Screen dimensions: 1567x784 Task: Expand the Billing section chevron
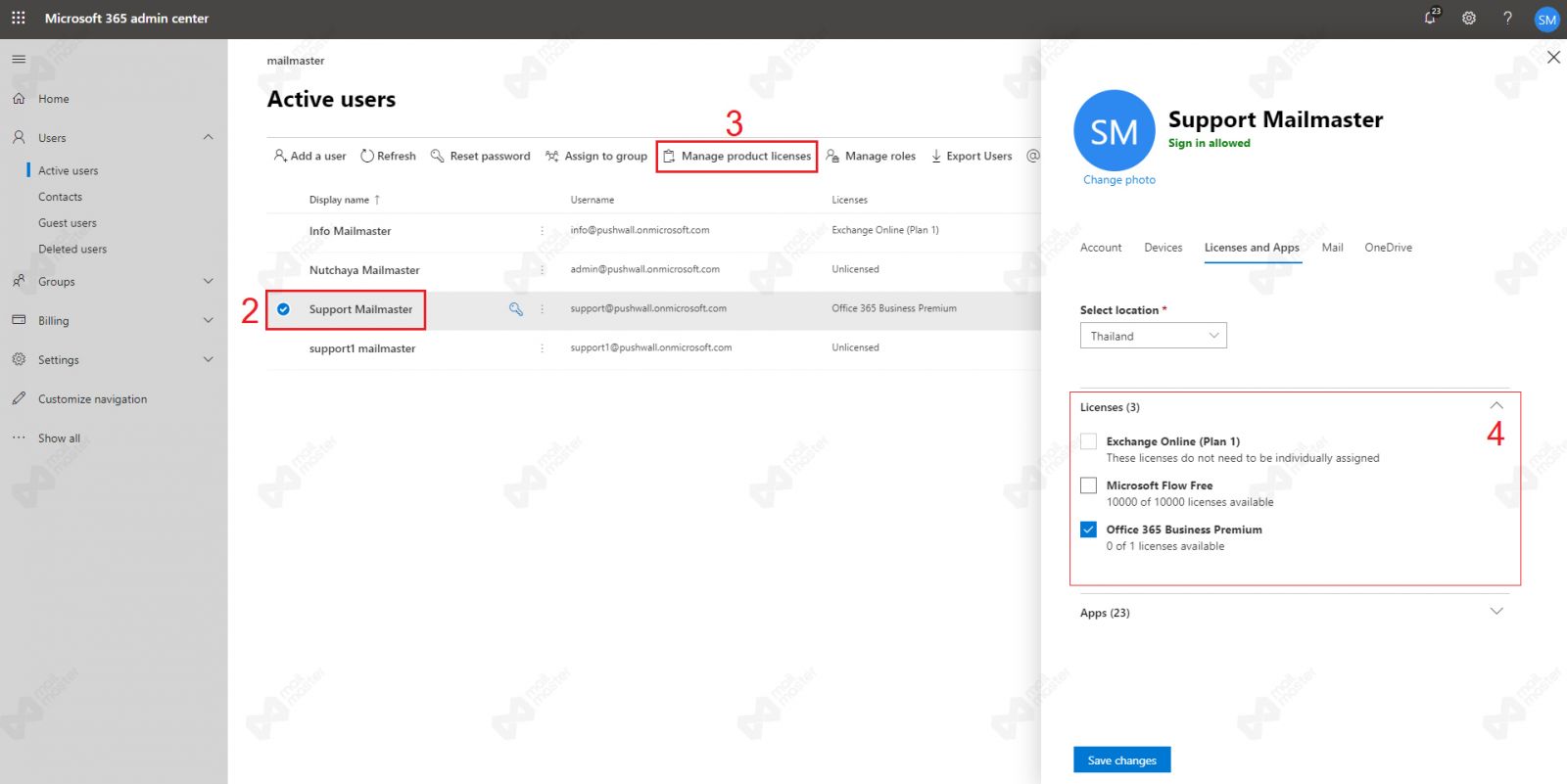[x=208, y=320]
